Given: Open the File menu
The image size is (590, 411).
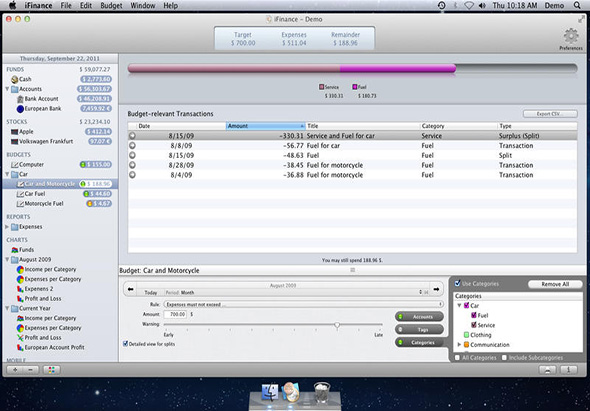Looking at the screenshot, I should click(66, 6).
